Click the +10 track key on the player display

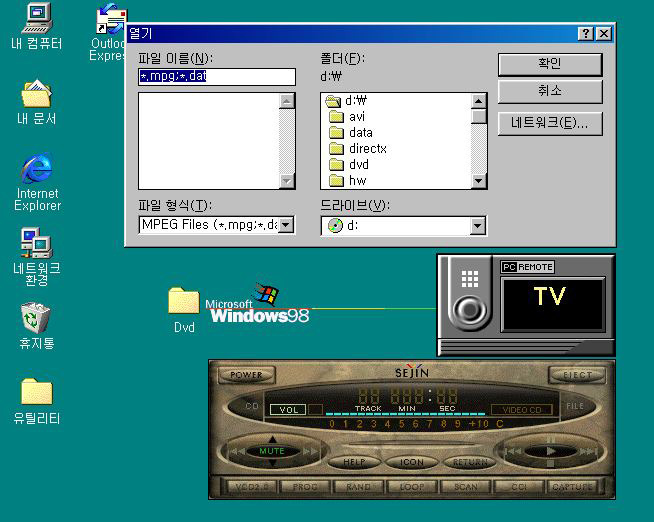(x=478, y=424)
